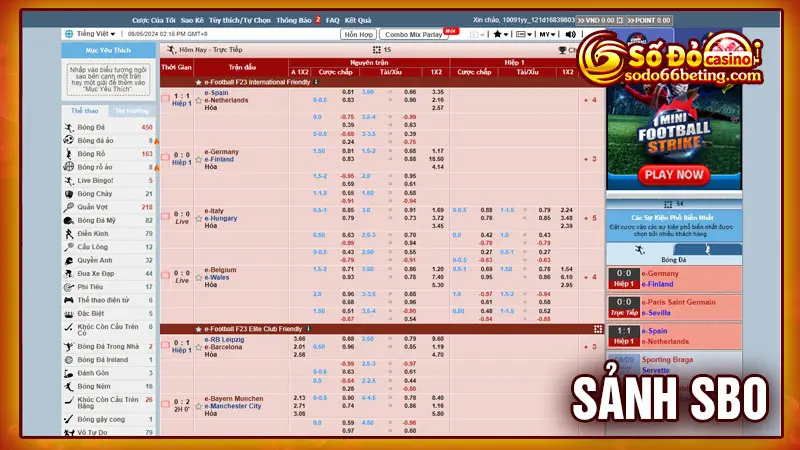Switch to the Thể thao tab
The image size is (800, 450).
point(84,110)
